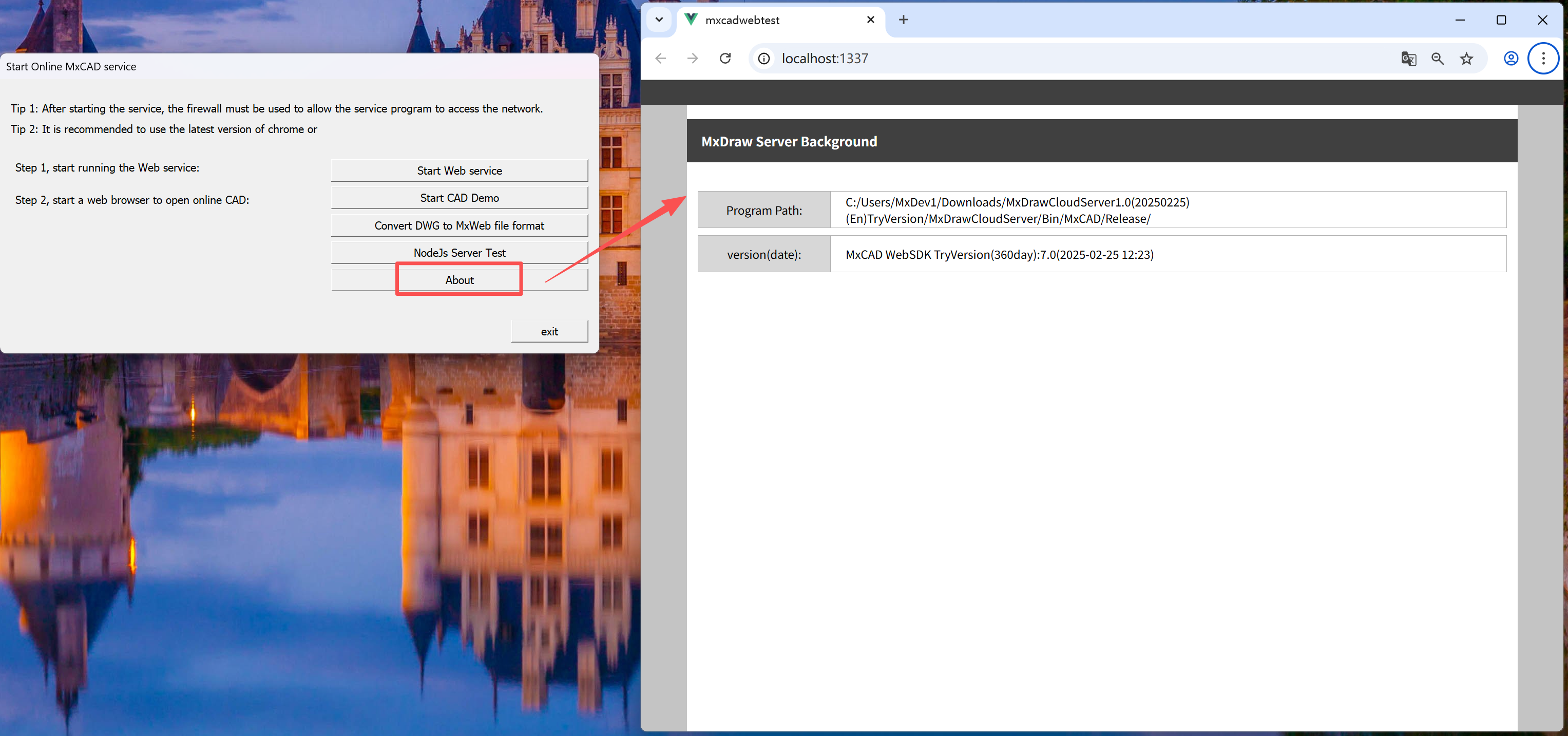Open the Google Translate page icon

[x=1408, y=59]
